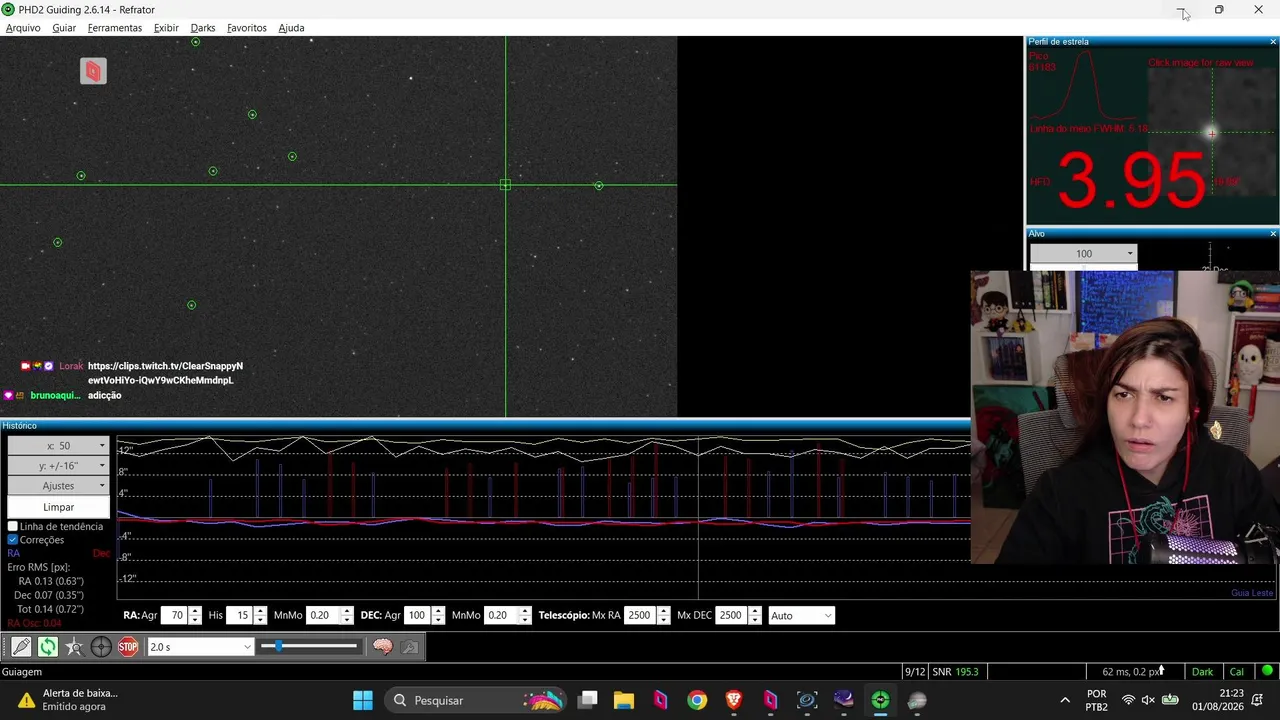This screenshot has height=720, width=1280.
Task: Click the SNR 195.3 status text
Action: tap(955, 672)
